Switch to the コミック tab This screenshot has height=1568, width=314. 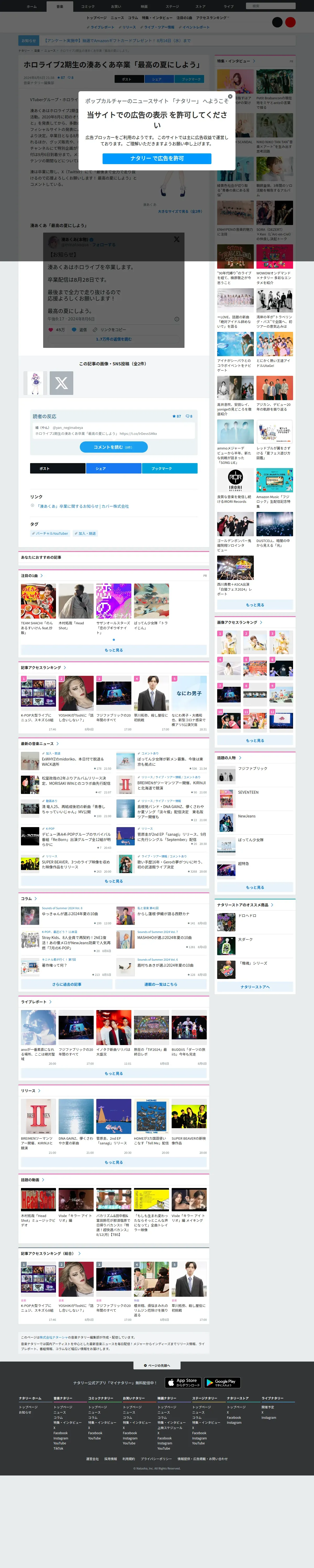88,6
